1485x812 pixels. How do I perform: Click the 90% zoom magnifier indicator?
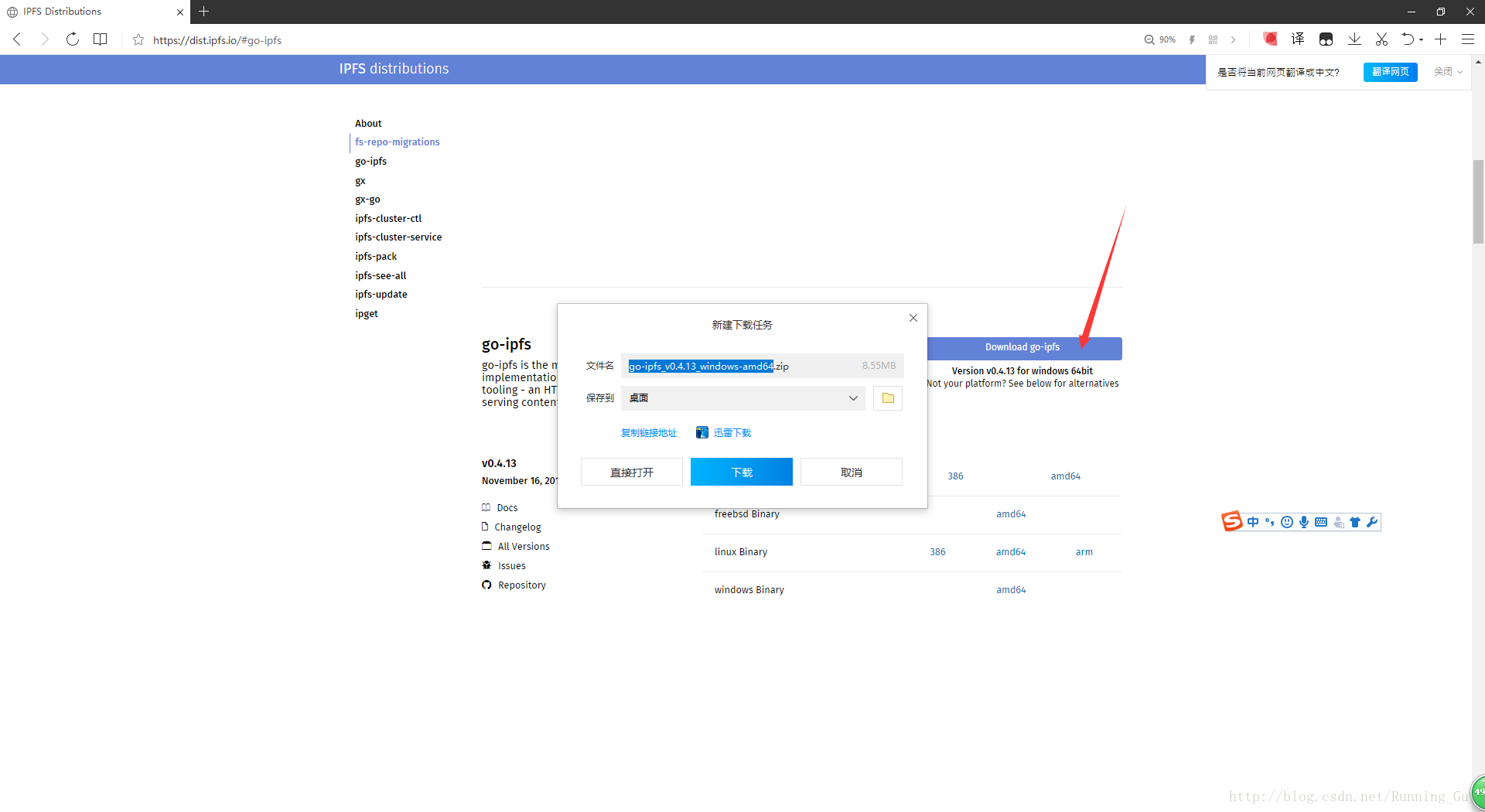click(1160, 39)
